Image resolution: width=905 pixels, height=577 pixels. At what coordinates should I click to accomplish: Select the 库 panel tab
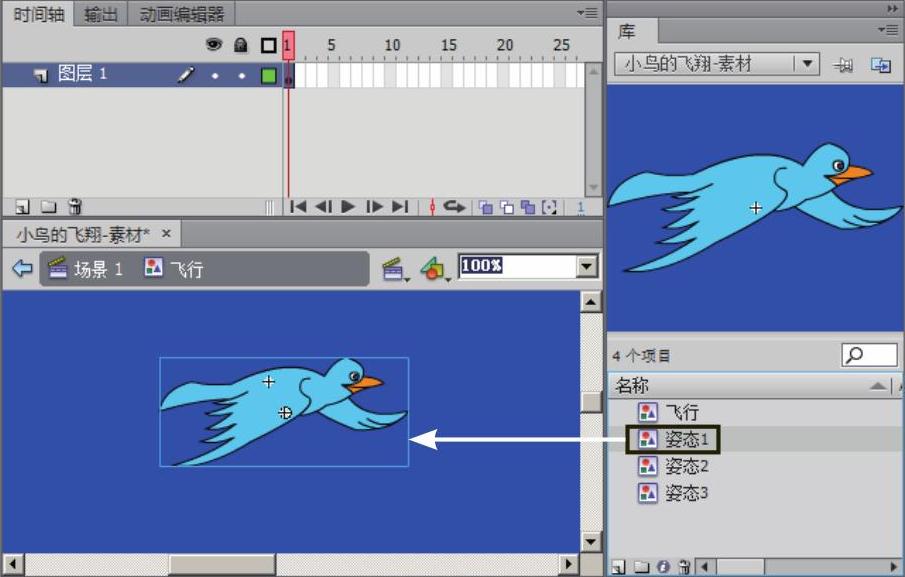click(627, 31)
